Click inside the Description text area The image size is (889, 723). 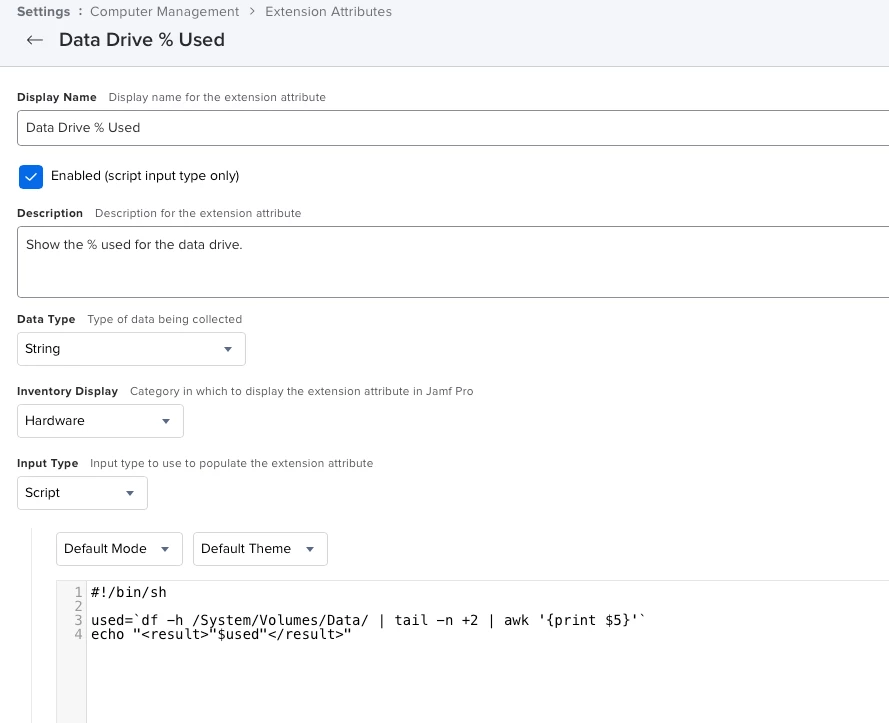point(453,262)
